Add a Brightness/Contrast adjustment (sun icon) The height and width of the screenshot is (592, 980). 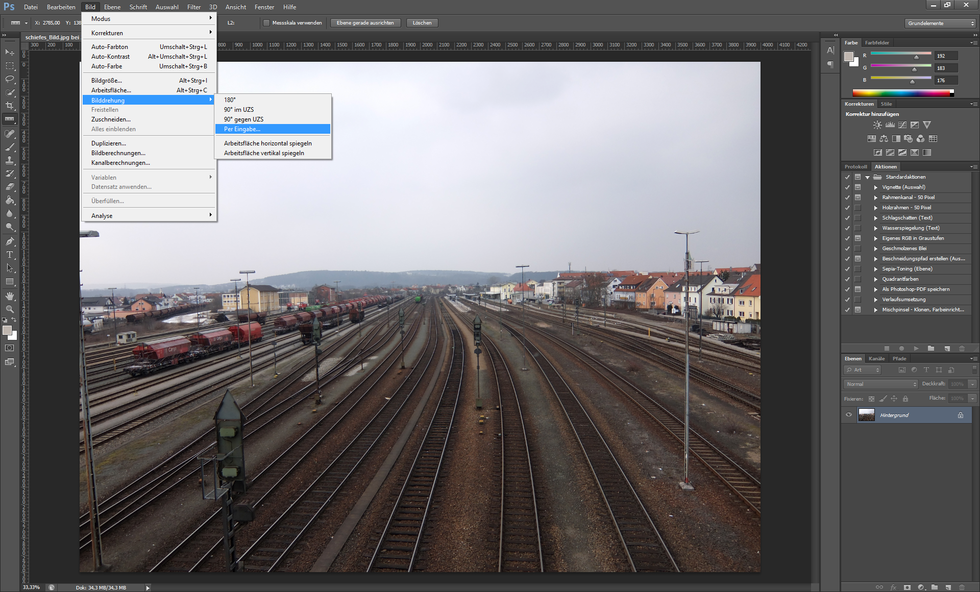[877, 125]
